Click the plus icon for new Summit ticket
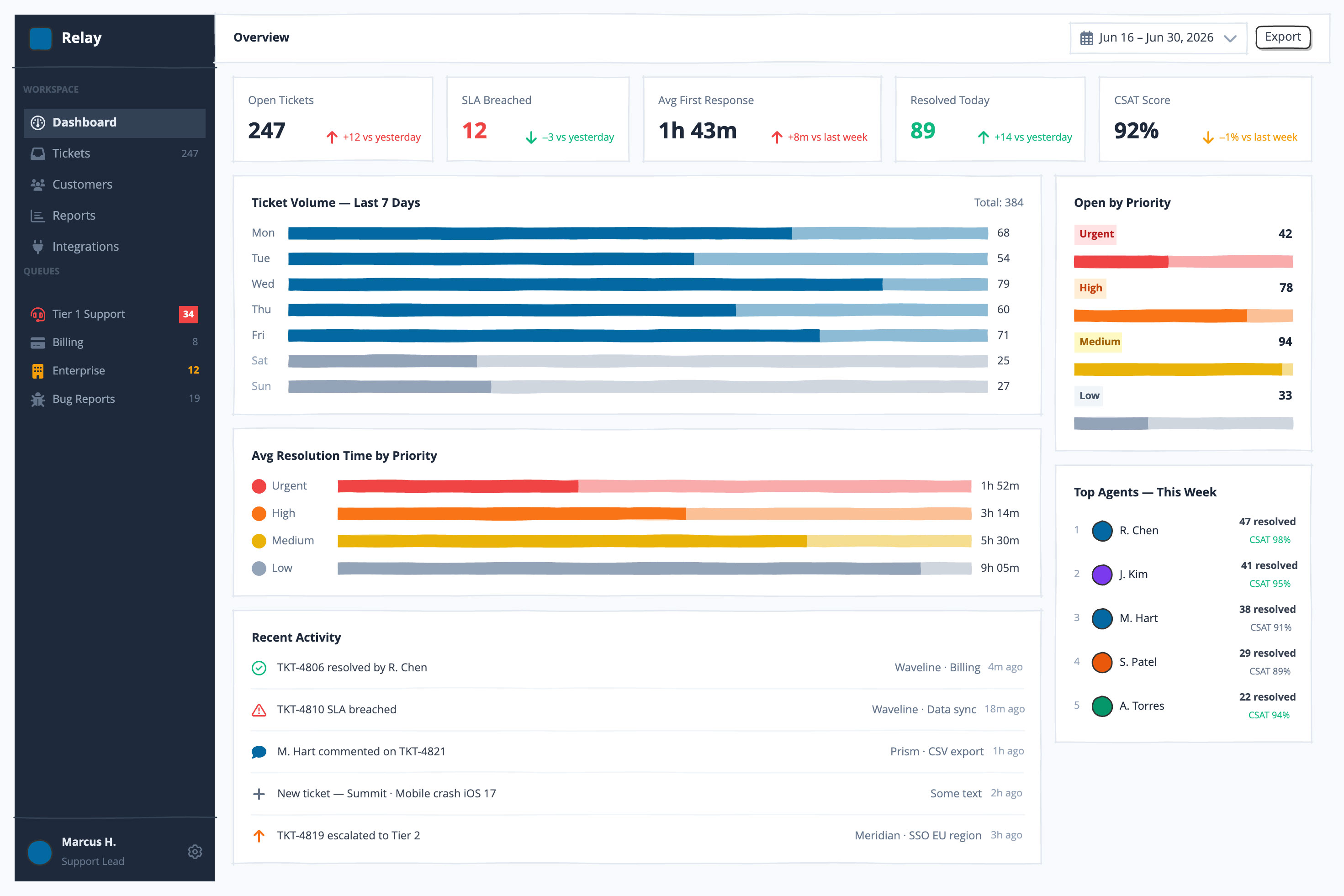This screenshot has height=896, width=1344. click(259, 794)
